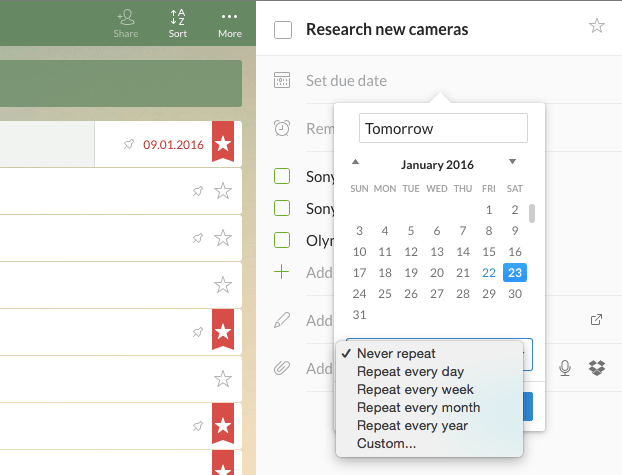Click the alarm clock reminder icon
The width and height of the screenshot is (622, 475).
point(282,128)
